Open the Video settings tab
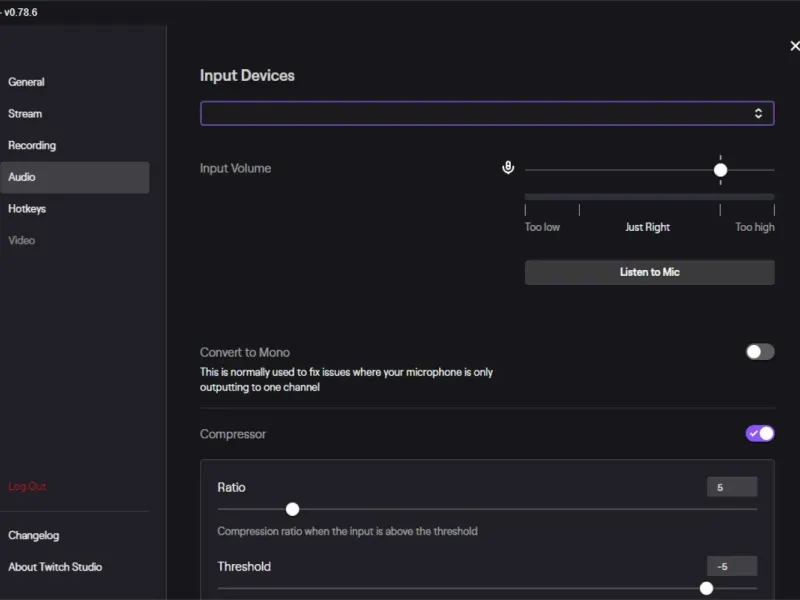 tap(22, 240)
